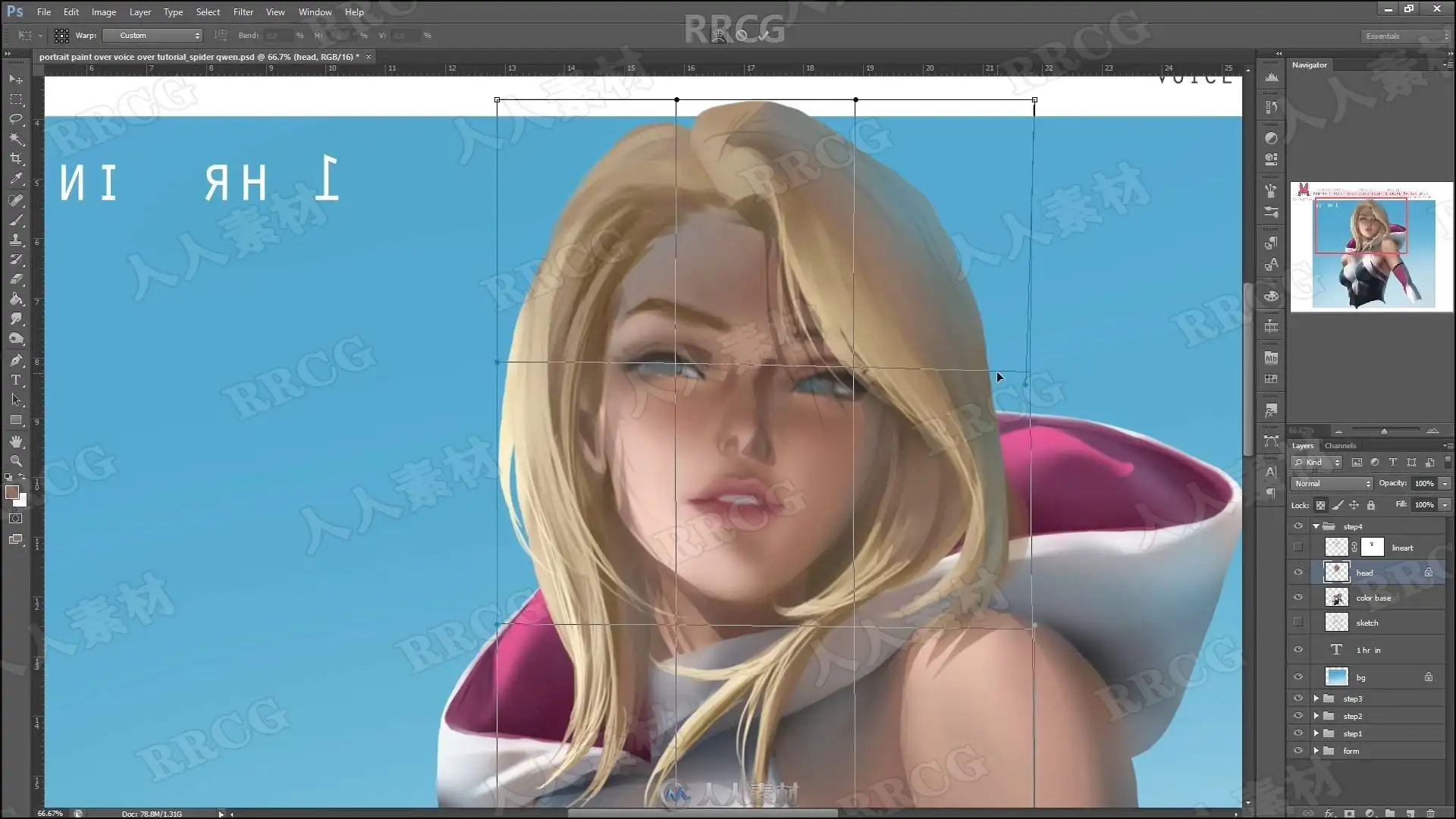Hide the head layer
Viewport: 1456px width, 819px height.
(1298, 573)
